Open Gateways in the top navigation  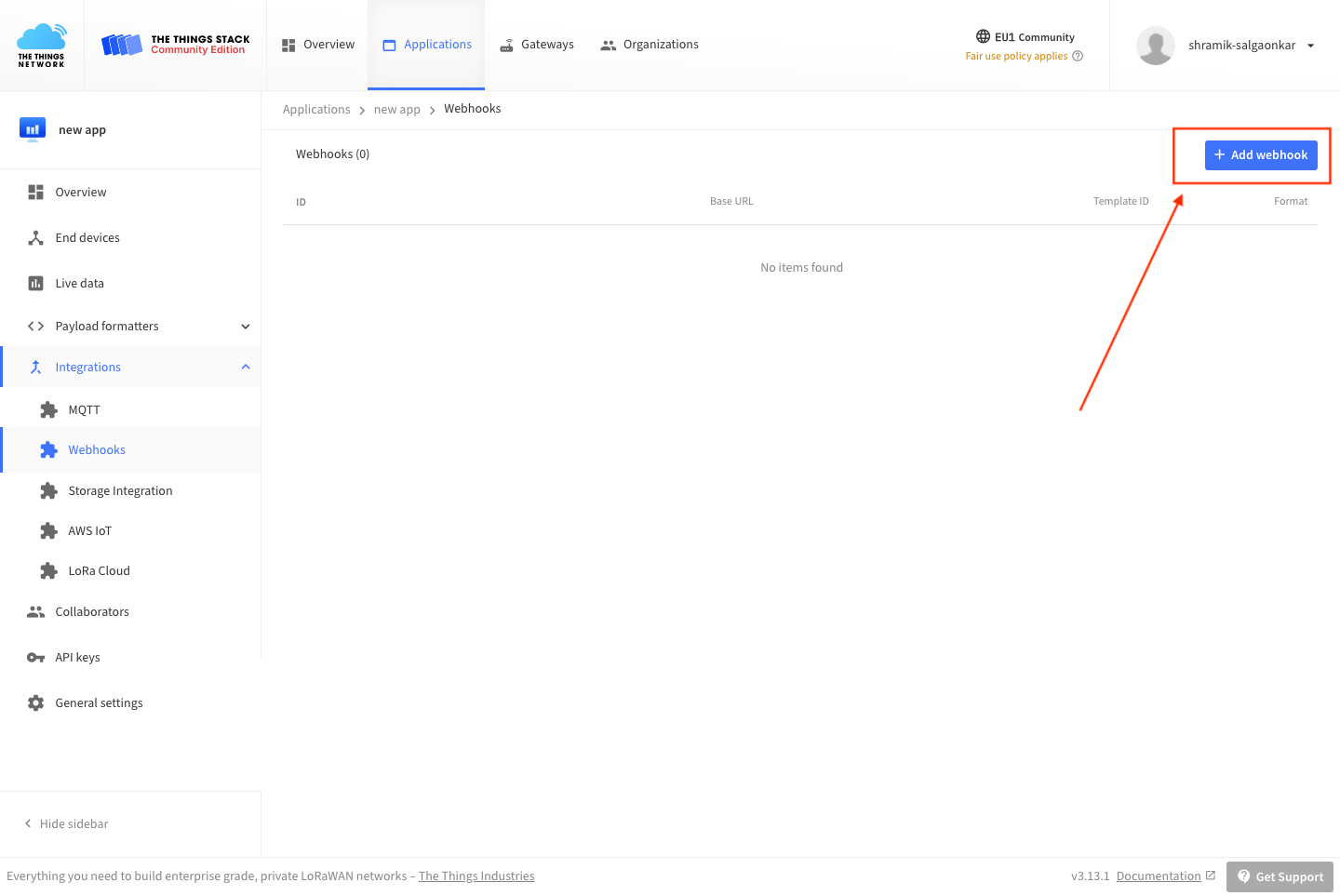(x=536, y=45)
